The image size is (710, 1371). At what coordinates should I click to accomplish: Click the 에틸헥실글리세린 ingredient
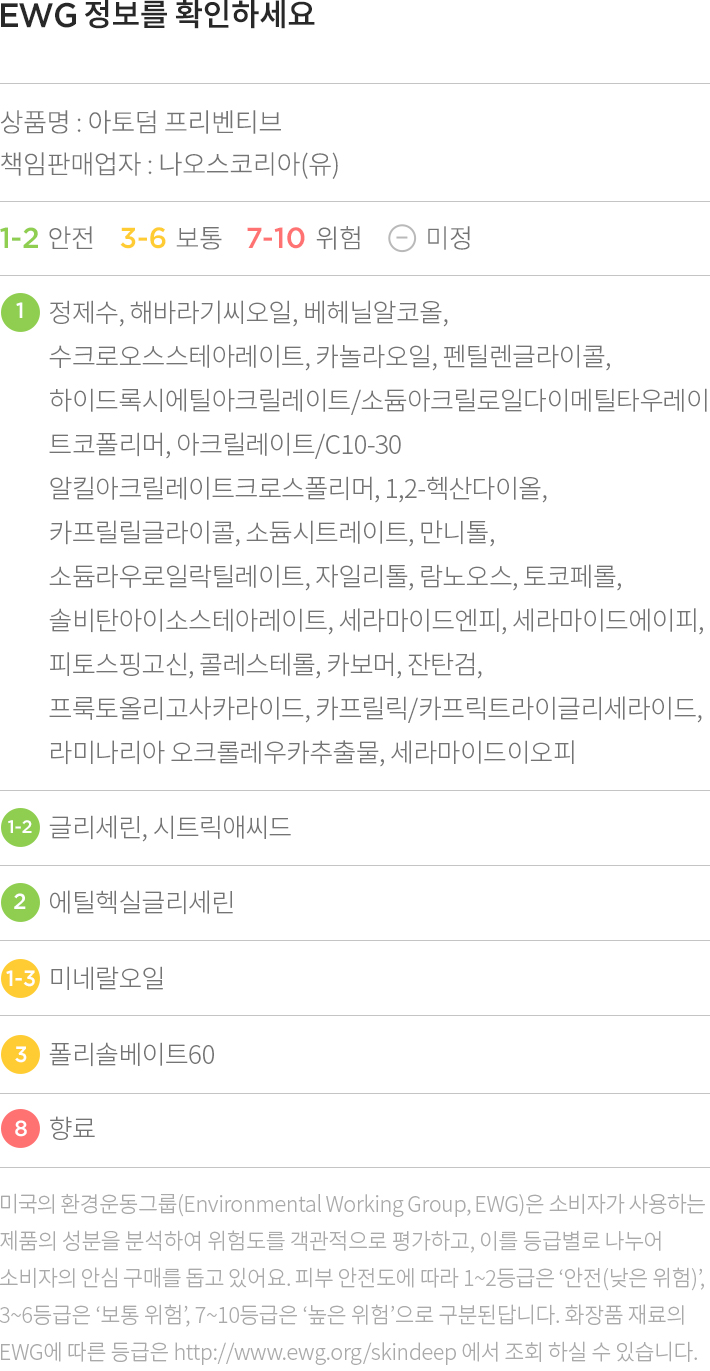tap(141, 903)
